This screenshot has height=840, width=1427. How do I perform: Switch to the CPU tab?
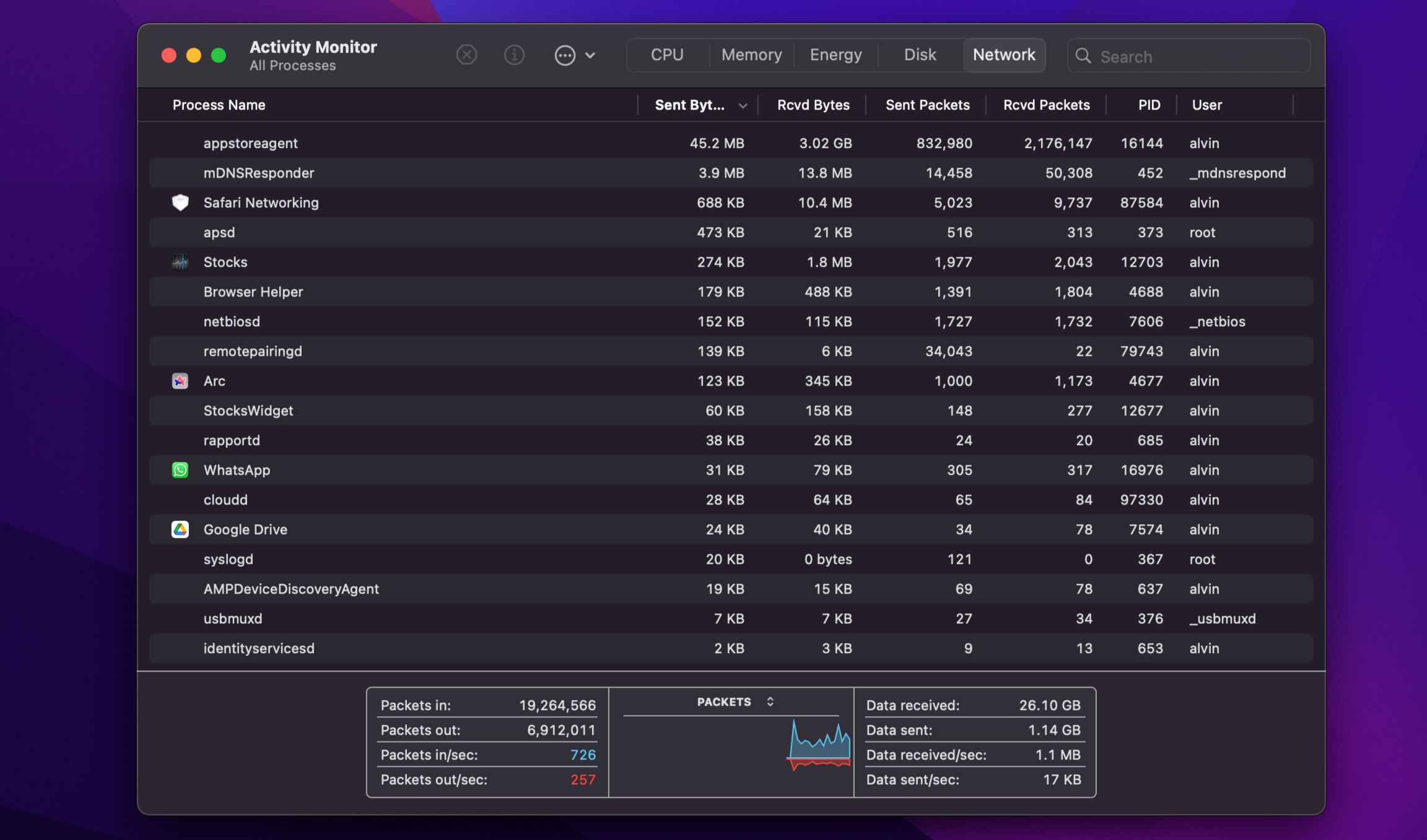click(666, 54)
